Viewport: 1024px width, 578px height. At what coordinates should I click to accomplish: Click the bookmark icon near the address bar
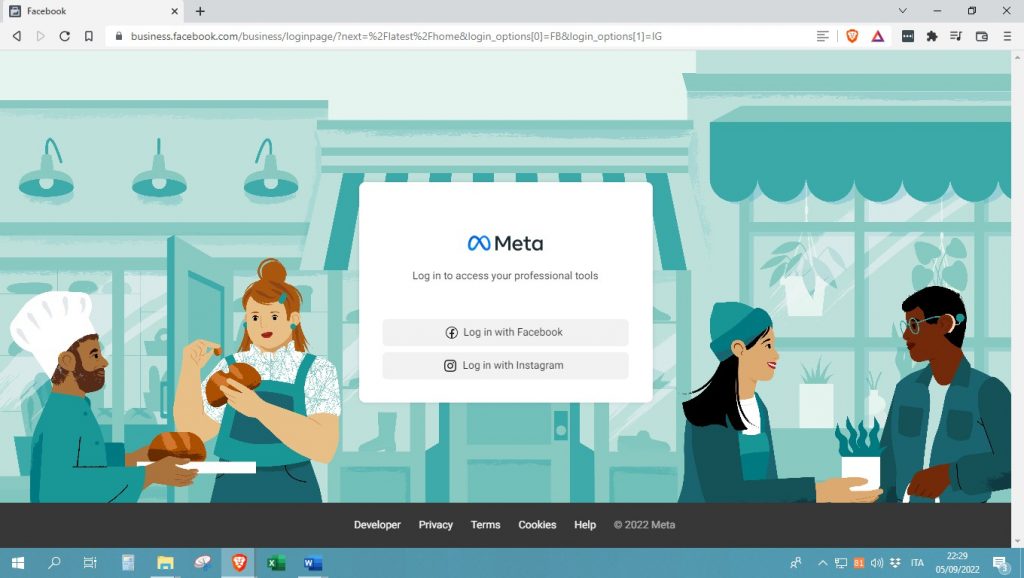pyautogui.click(x=90, y=36)
